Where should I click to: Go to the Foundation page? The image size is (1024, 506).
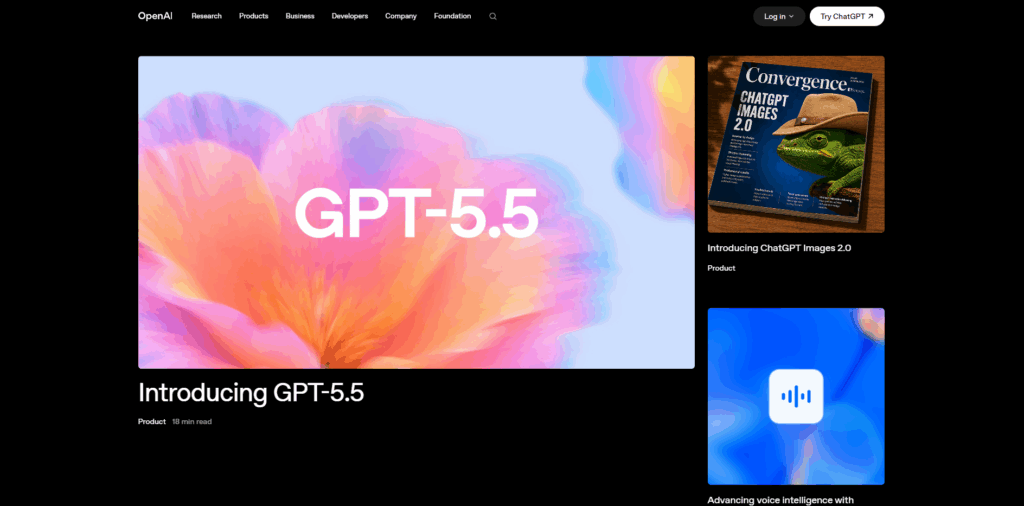pyautogui.click(x=453, y=16)
